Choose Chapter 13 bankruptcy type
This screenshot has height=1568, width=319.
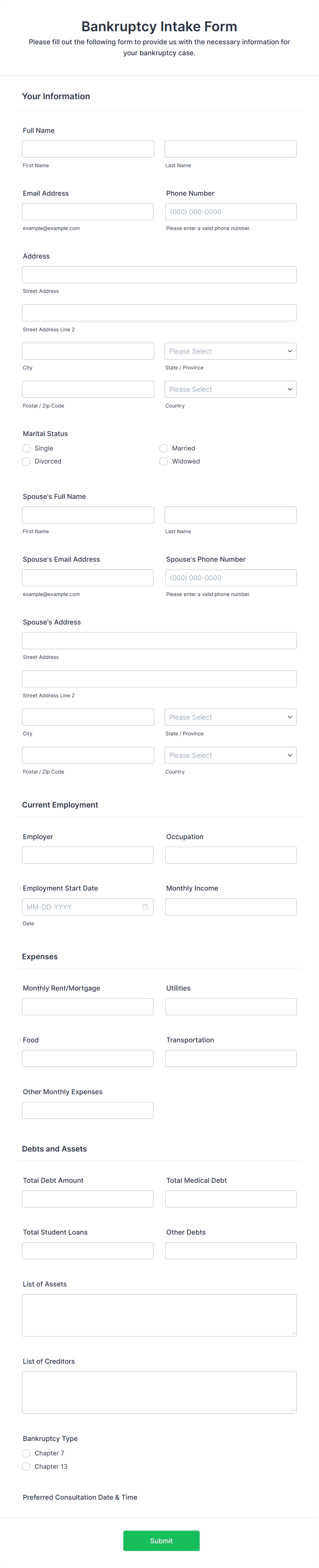[x=26, y=1466]
